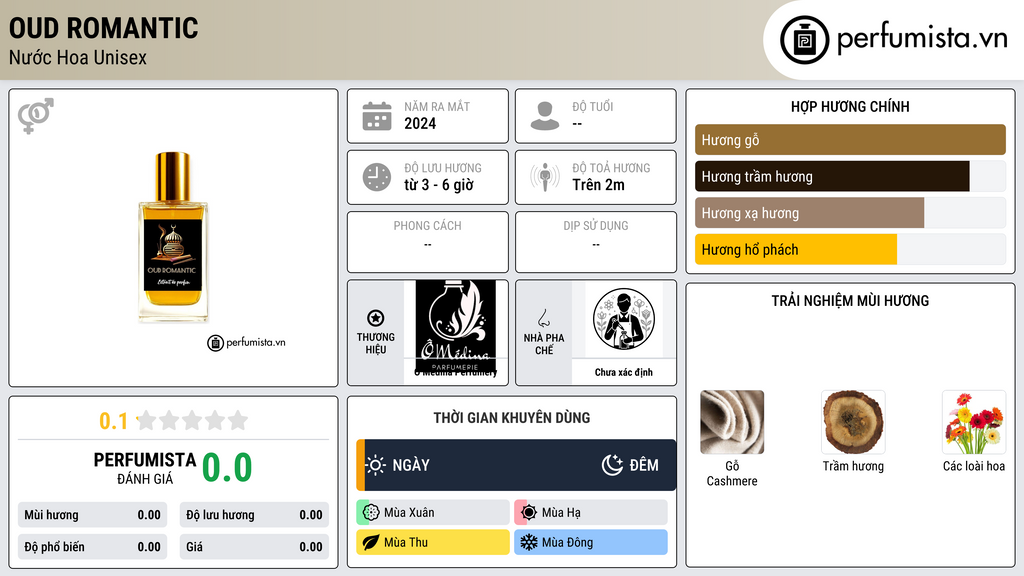Image resolution: width=1024 pixels, height=576 pixels.
Task: Click the perfumista.vn perfume bottle logo
Action: [804, 40]
